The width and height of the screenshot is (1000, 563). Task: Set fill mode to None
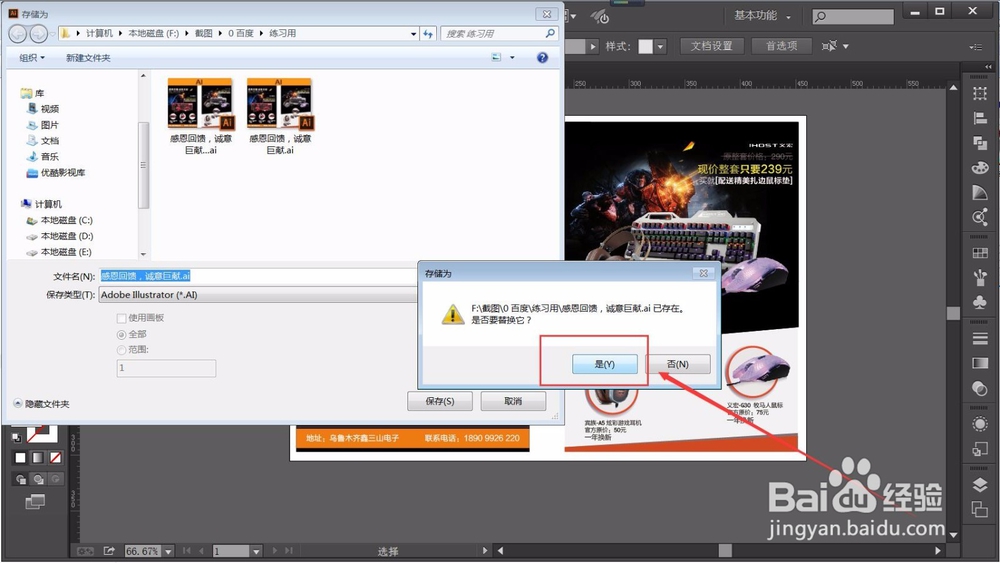(55, 458)
